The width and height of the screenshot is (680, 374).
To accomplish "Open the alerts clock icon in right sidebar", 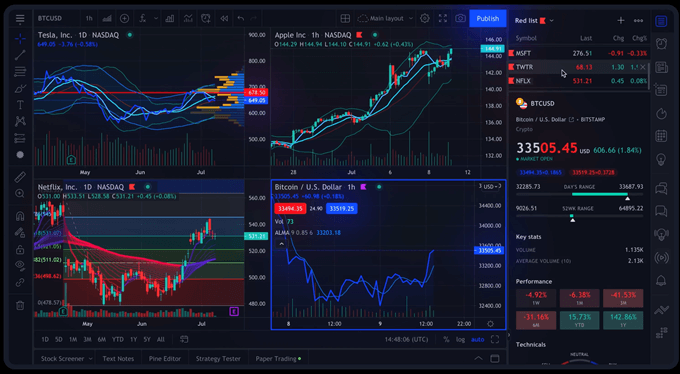I will coord(661,44).
